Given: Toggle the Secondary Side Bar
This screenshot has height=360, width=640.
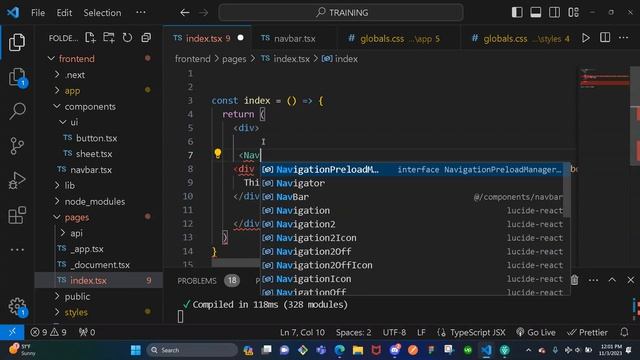Looking at the screenshot, I should pyautogui.click(x=554, y=13).
